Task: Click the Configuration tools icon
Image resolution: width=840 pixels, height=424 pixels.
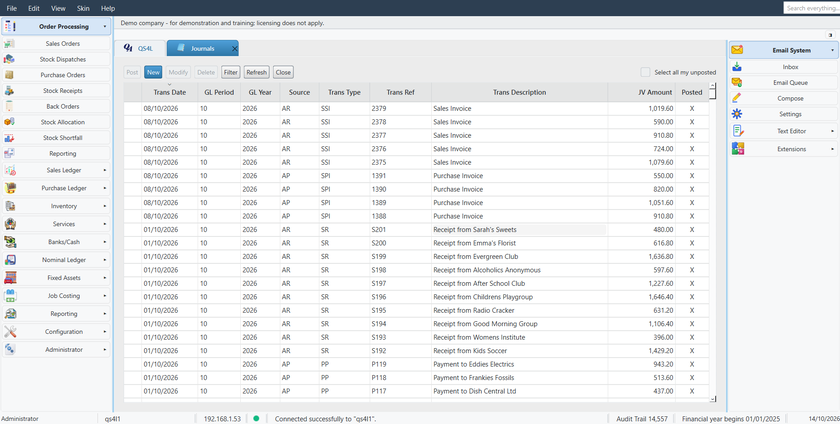Action: tap(10, 331)
